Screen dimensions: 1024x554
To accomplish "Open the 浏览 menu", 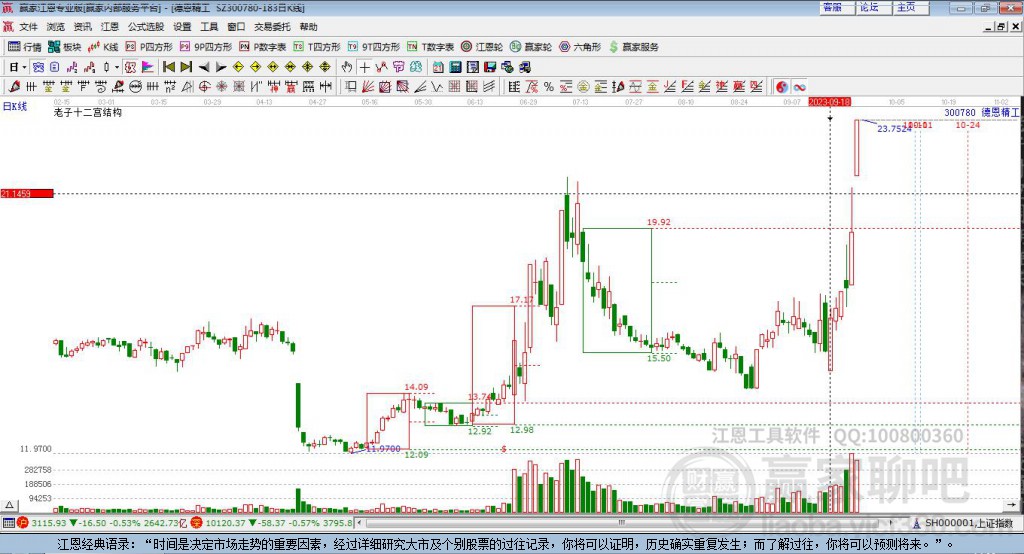I will (x=56, y=27).
